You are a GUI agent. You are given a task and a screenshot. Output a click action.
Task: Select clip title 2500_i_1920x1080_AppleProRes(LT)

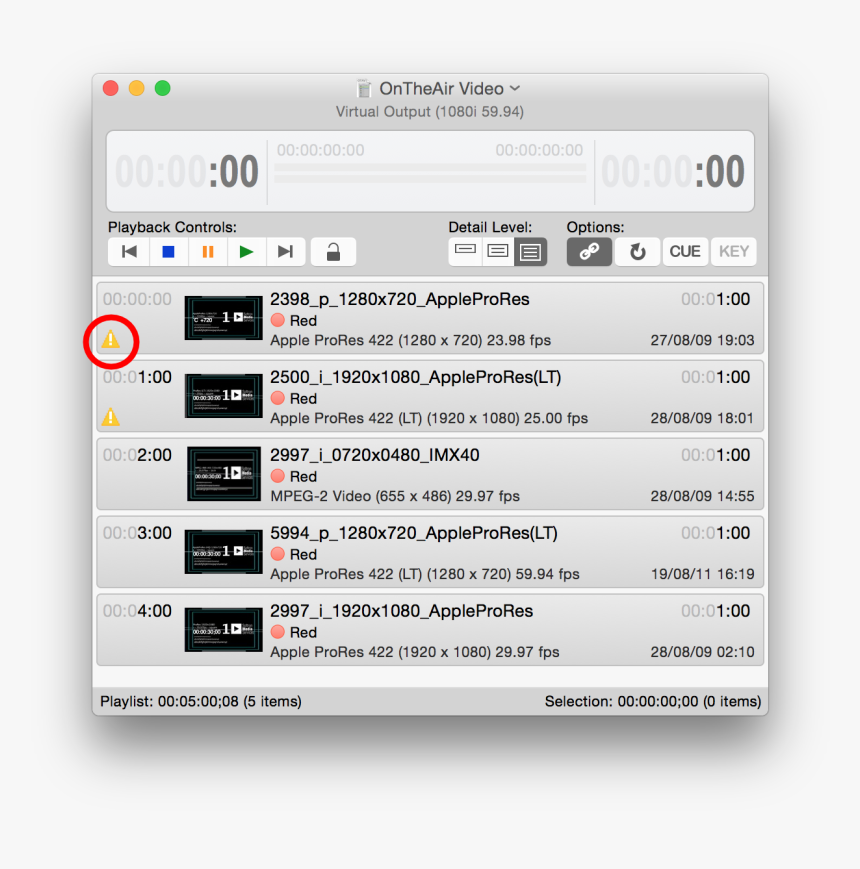tap(416, 377)
